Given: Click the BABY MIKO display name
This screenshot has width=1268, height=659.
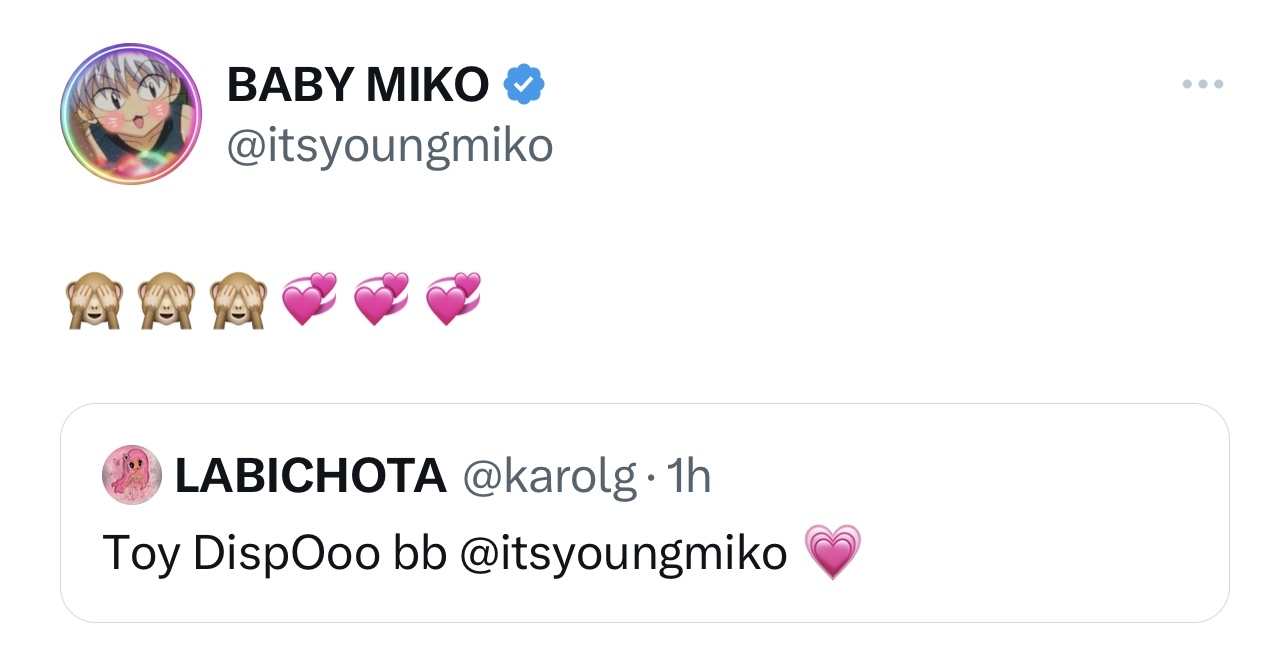Looking at the screenshot, I should pyautogui.click(x=357, y=85).
